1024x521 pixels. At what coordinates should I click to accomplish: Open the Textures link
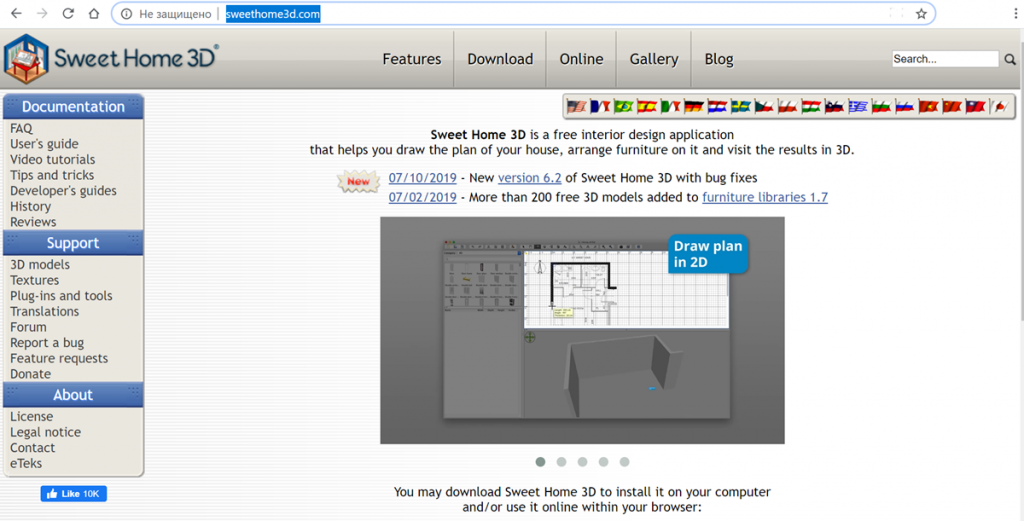tap(34, 280)
